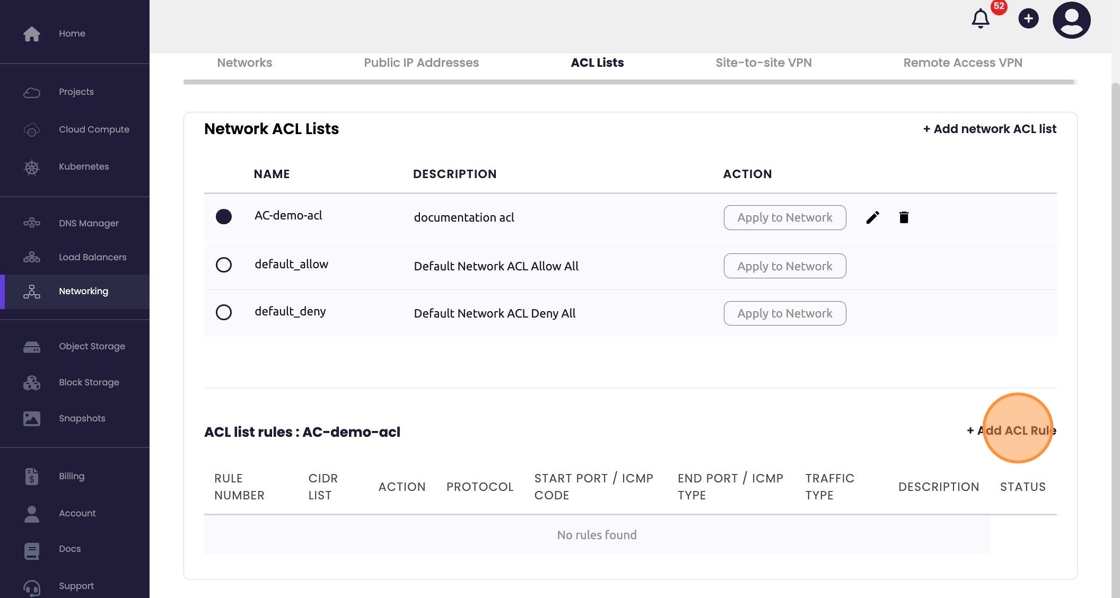Image resolution: width=1120 pixels, height=598 pixels.
Task: Open the user profile avatar
Action: (1071, 20)
